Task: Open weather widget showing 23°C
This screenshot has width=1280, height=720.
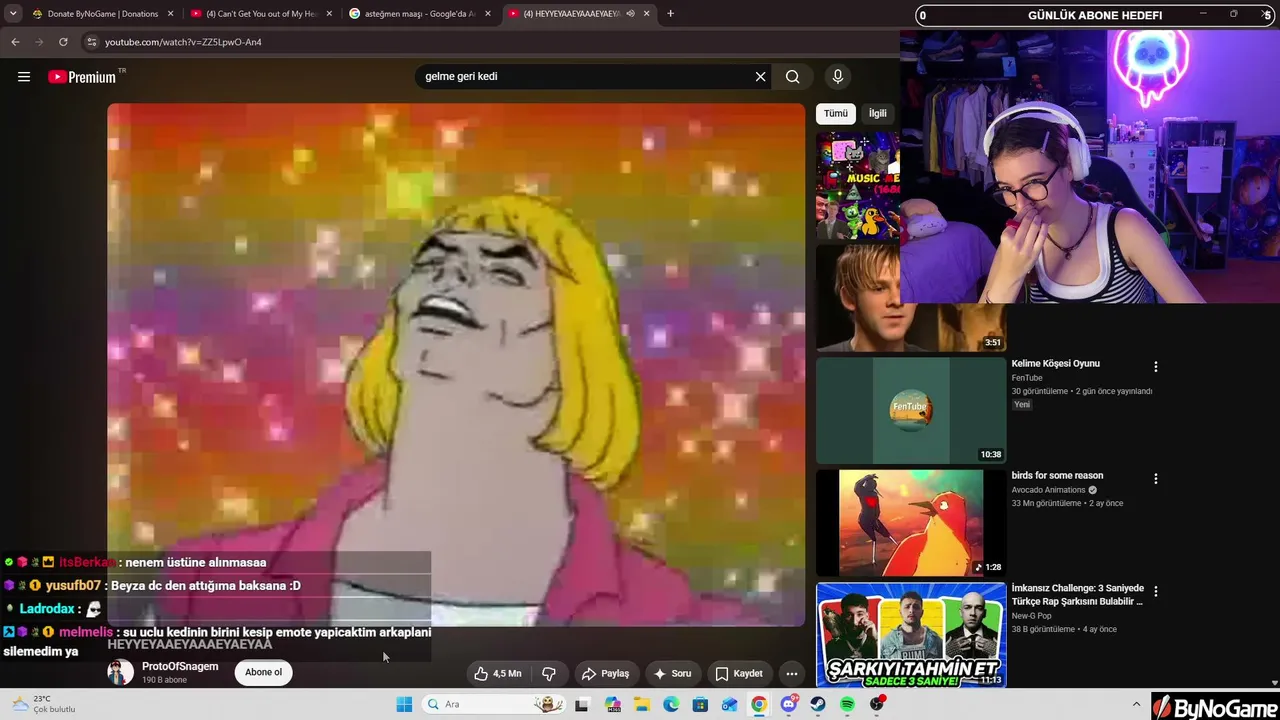Action: [44, 704]
